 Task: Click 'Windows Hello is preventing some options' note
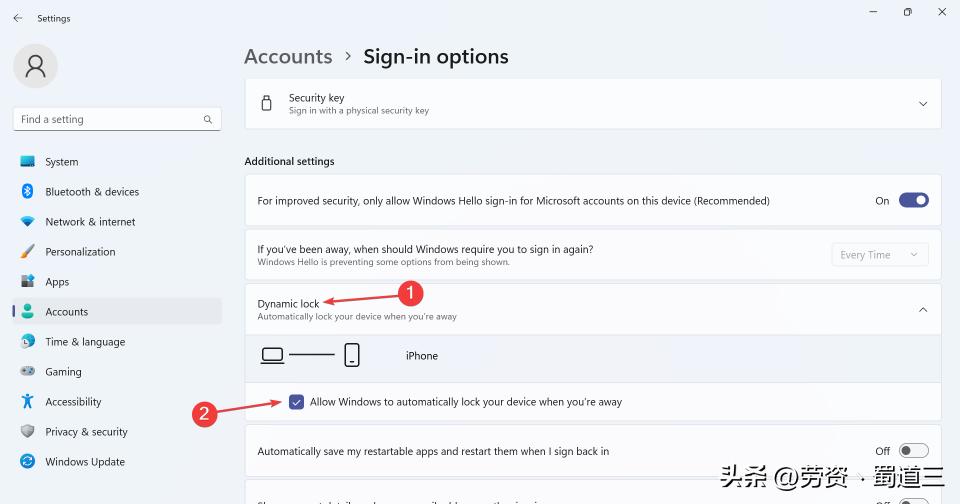tap(383, 262)
